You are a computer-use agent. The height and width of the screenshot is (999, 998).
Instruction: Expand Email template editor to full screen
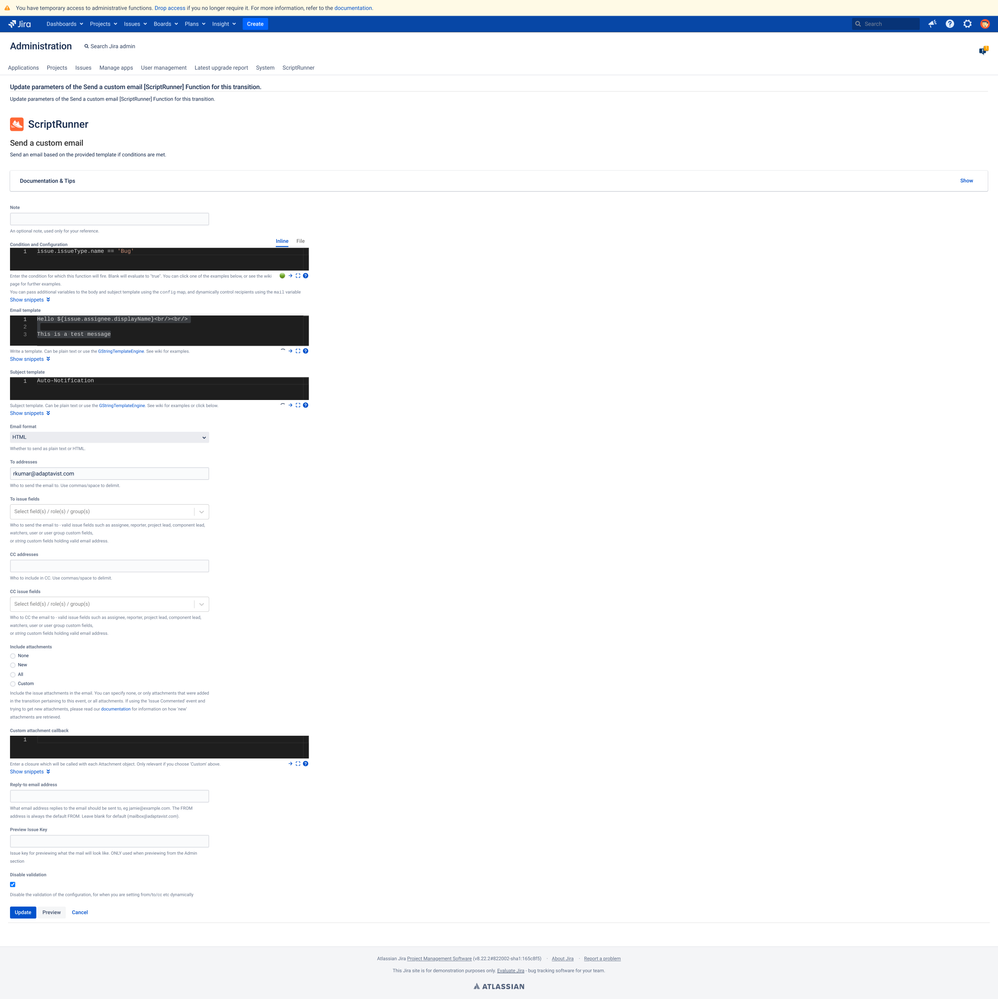click(x=297, y=351)
